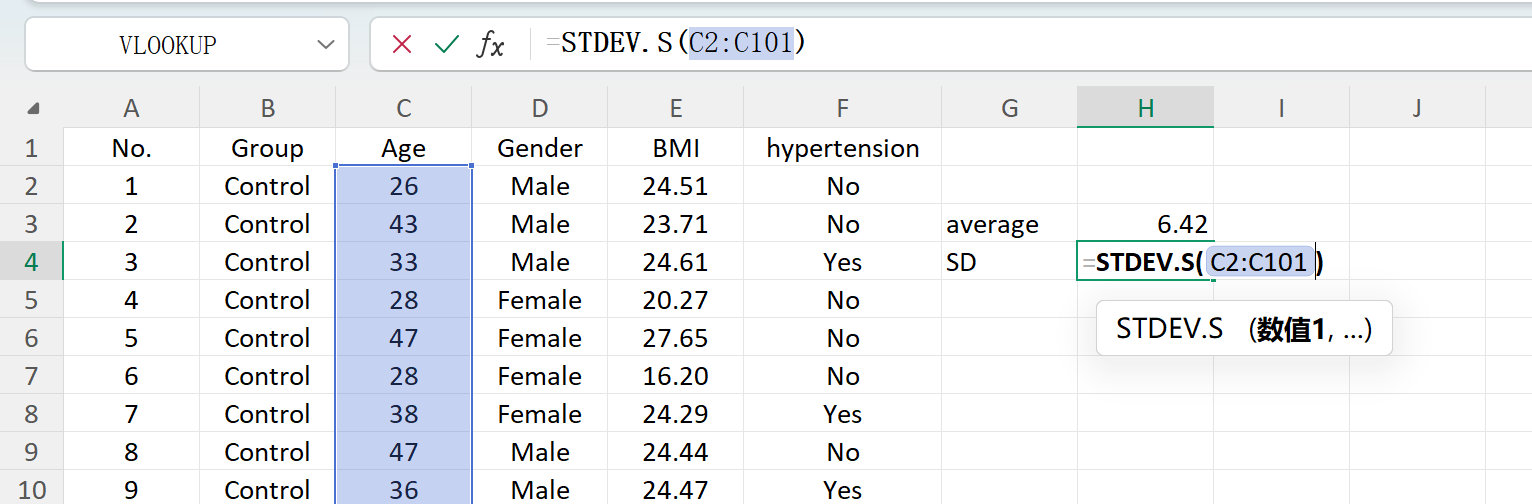Image resolution: width=1532 pixels, height=504 pixels.
Task: Click the 'average' label cell
Action: click(x=1010, y=224)
